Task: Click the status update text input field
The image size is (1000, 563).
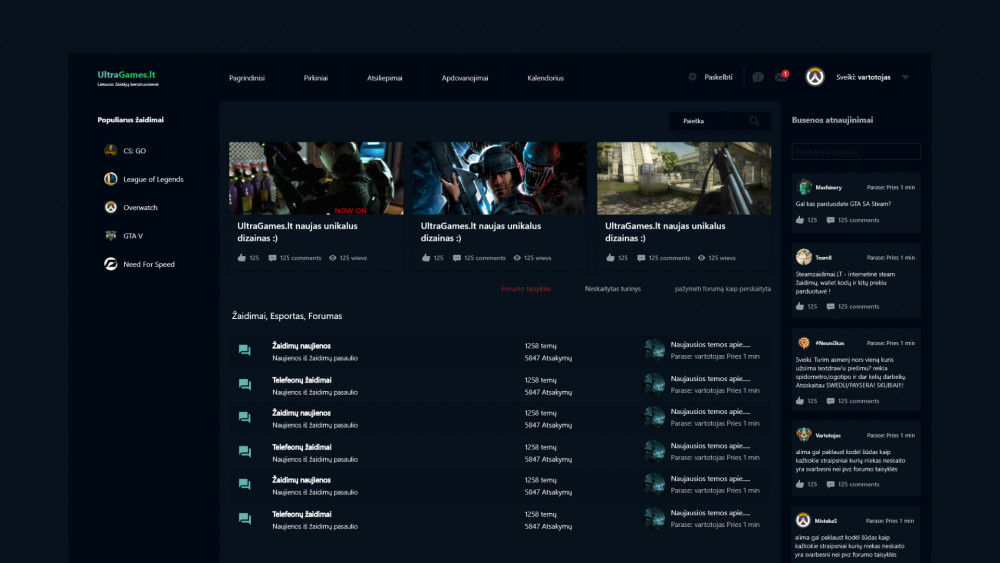Action: pyautogui.click(x=856, y=152)
